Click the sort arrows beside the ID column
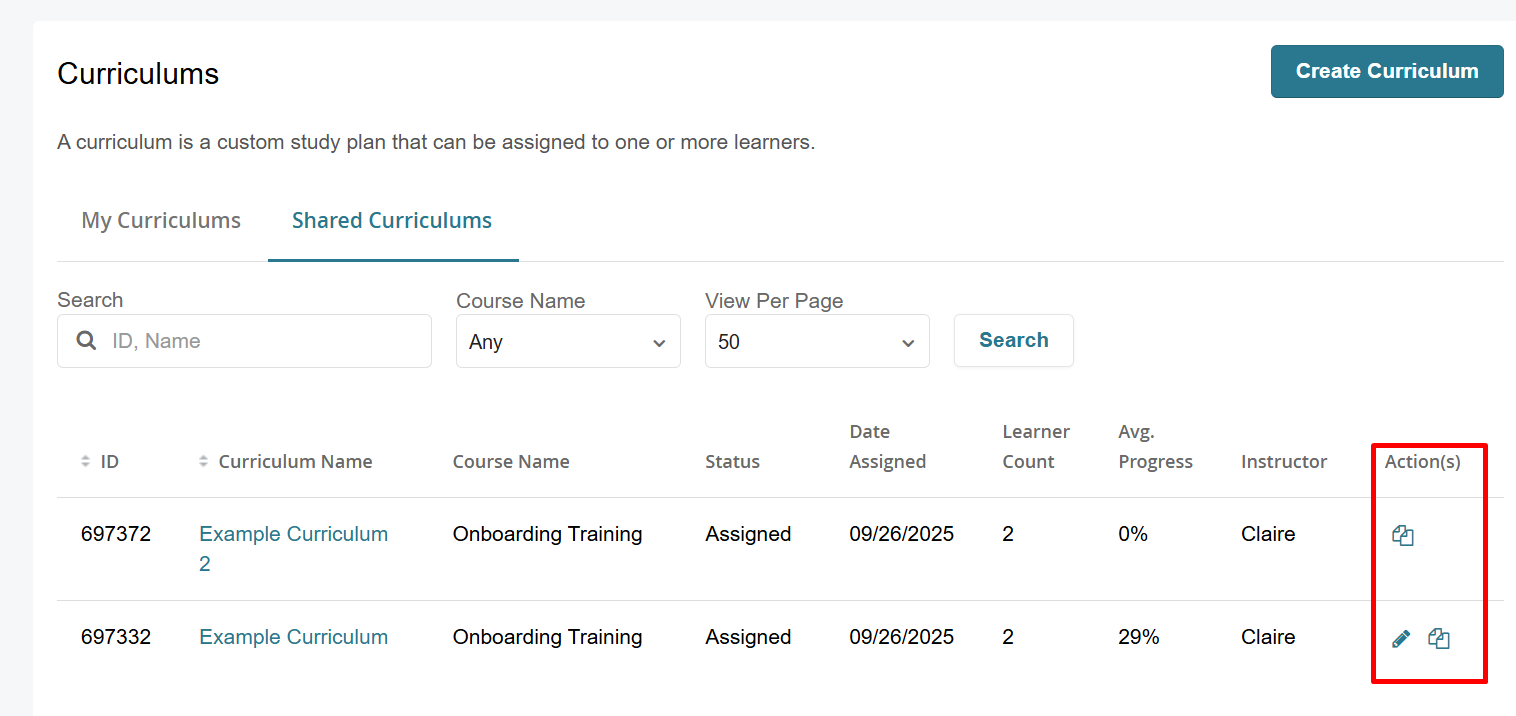This screenshot has width=1516, height=716. click(x=85, y=462)
